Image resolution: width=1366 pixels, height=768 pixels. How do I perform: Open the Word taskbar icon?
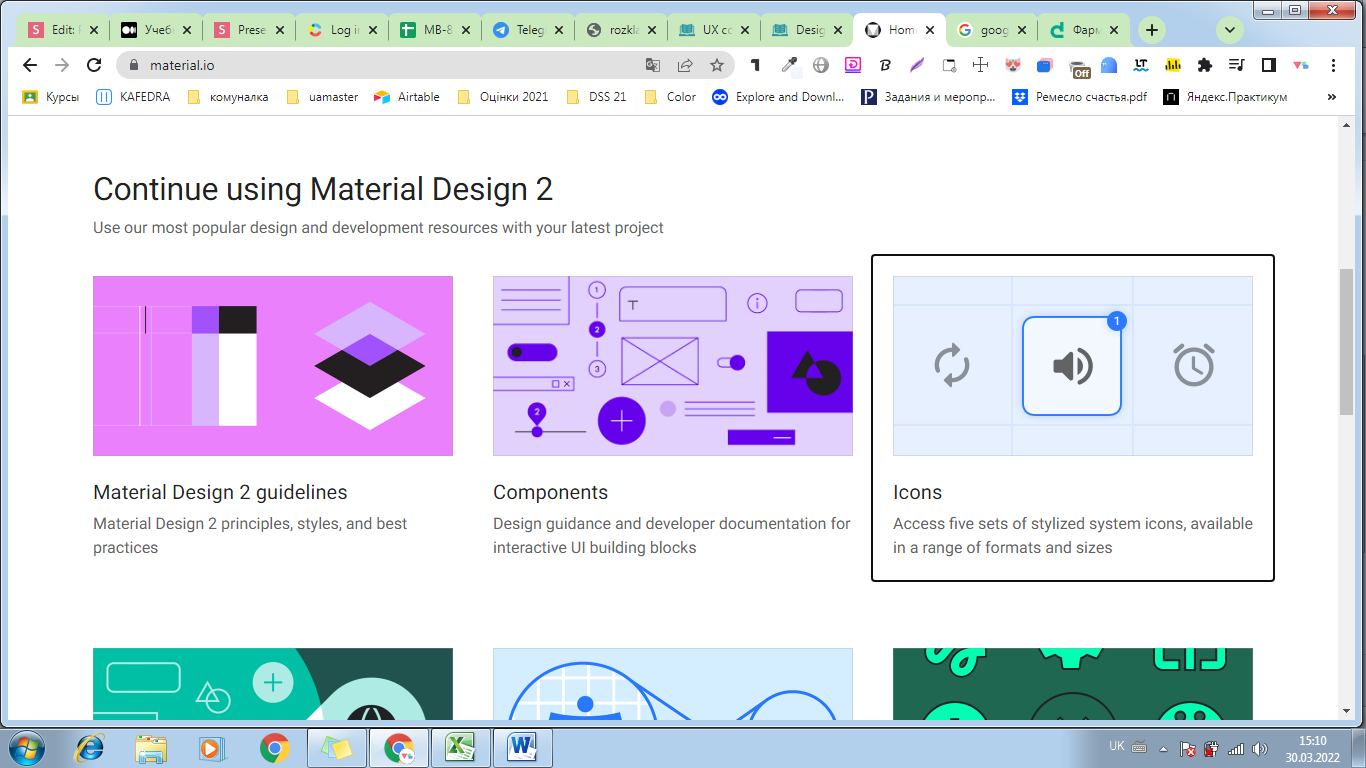click(x=522, y=748)
